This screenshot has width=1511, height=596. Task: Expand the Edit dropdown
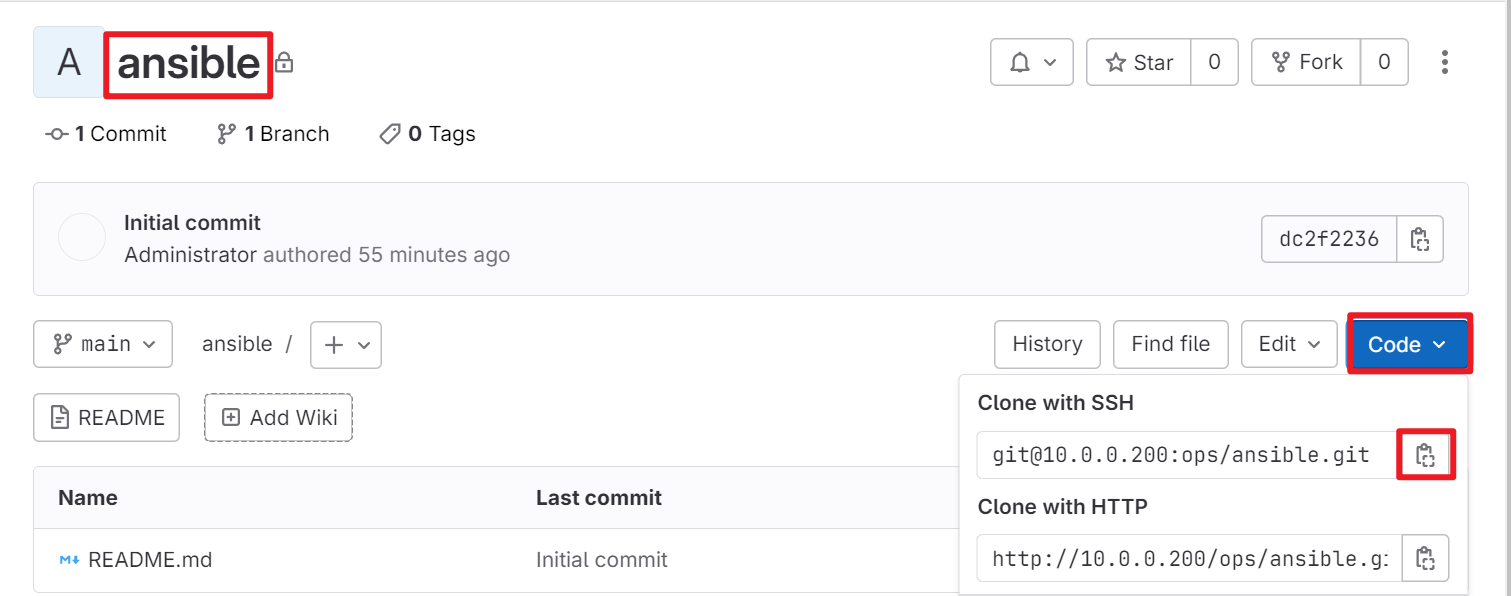coord(1289,344)
